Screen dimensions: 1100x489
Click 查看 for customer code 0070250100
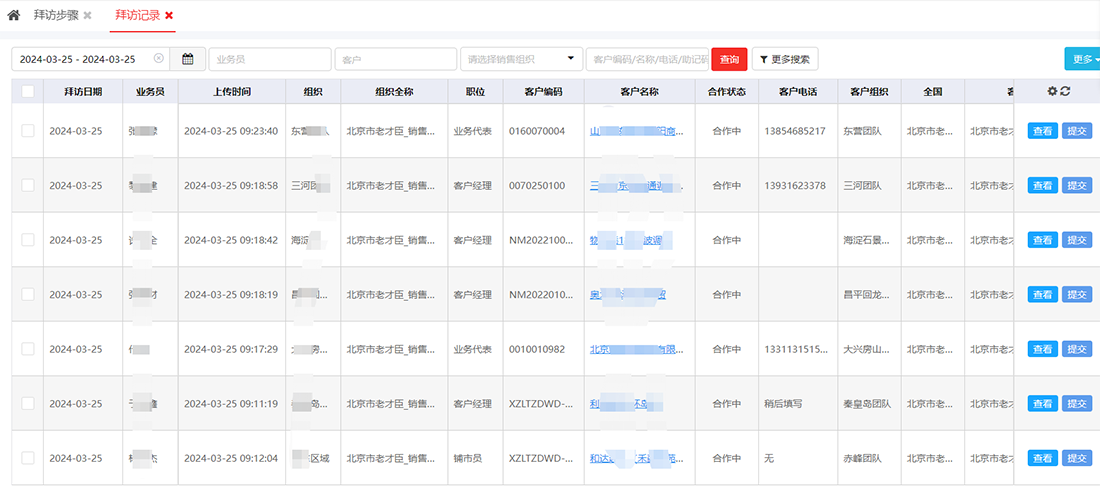coord(1042,186)
